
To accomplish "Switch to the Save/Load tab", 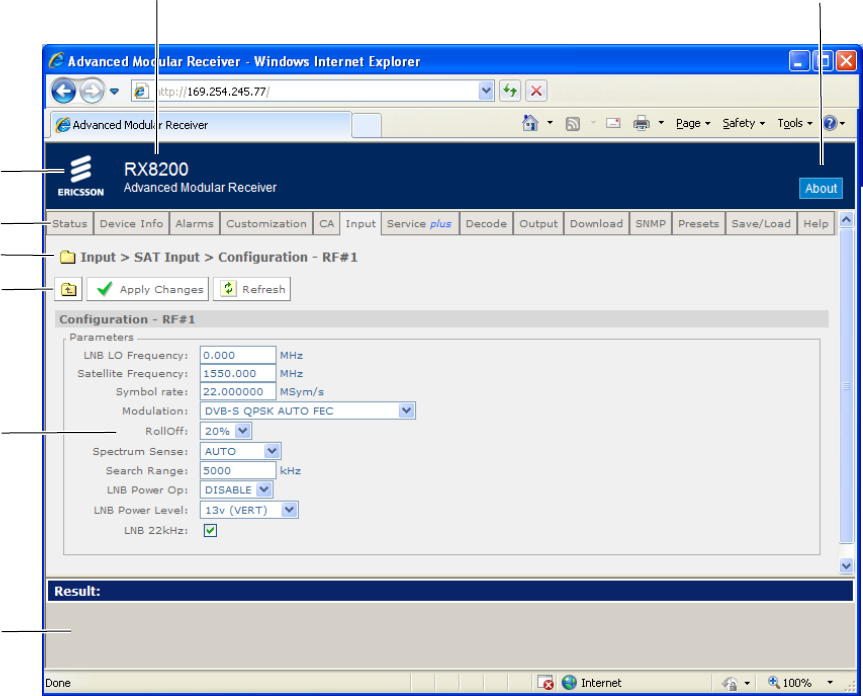I will [761, 223].
